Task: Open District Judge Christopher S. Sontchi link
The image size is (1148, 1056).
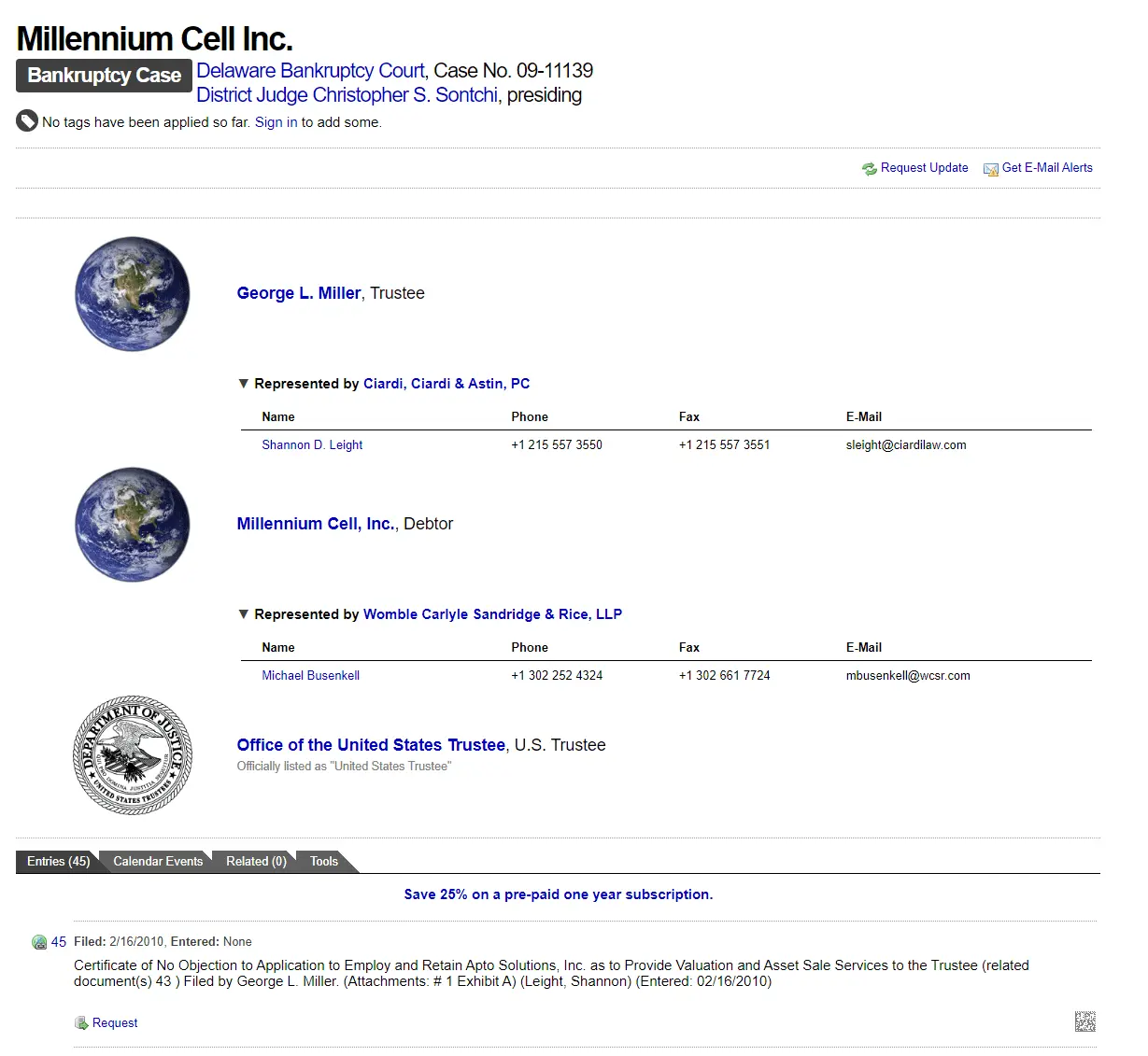Action: (347, 95)
